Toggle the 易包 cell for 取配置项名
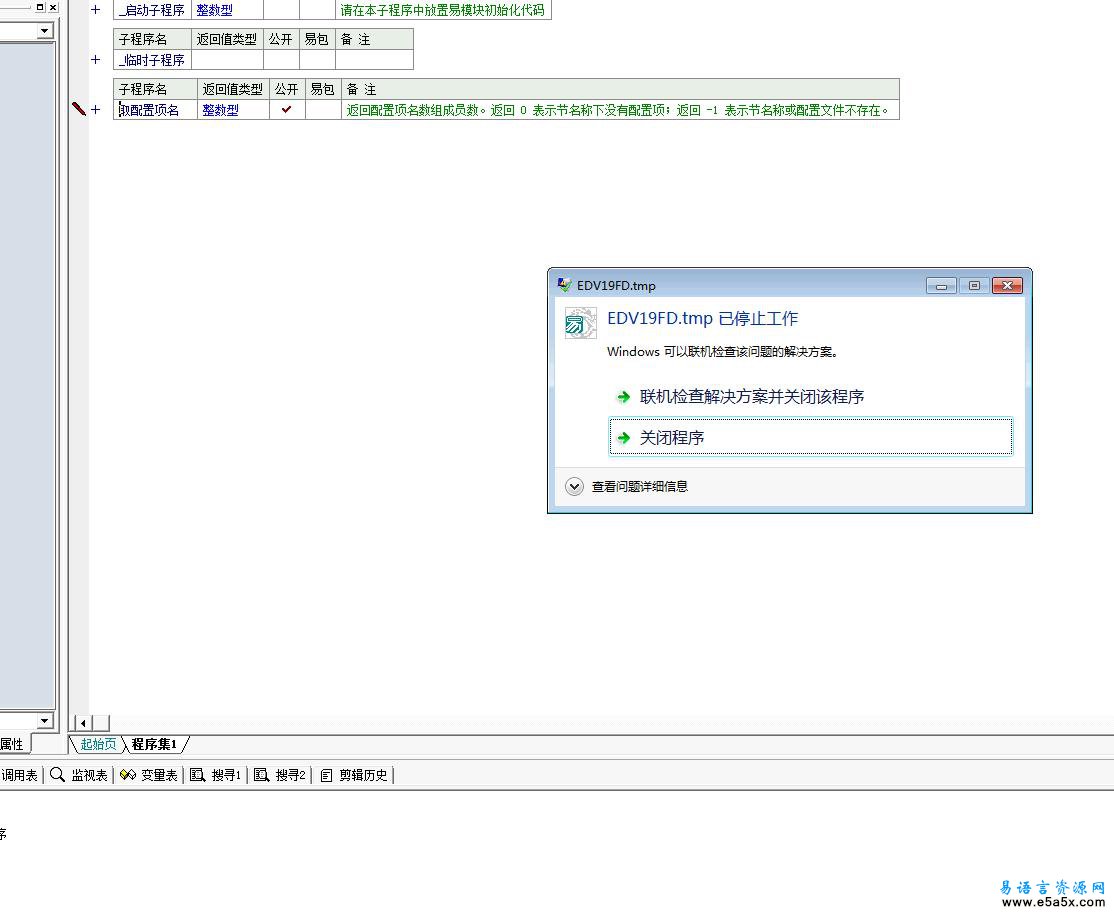The width and height of the screenshot is (1114, 915). point(323,109)
